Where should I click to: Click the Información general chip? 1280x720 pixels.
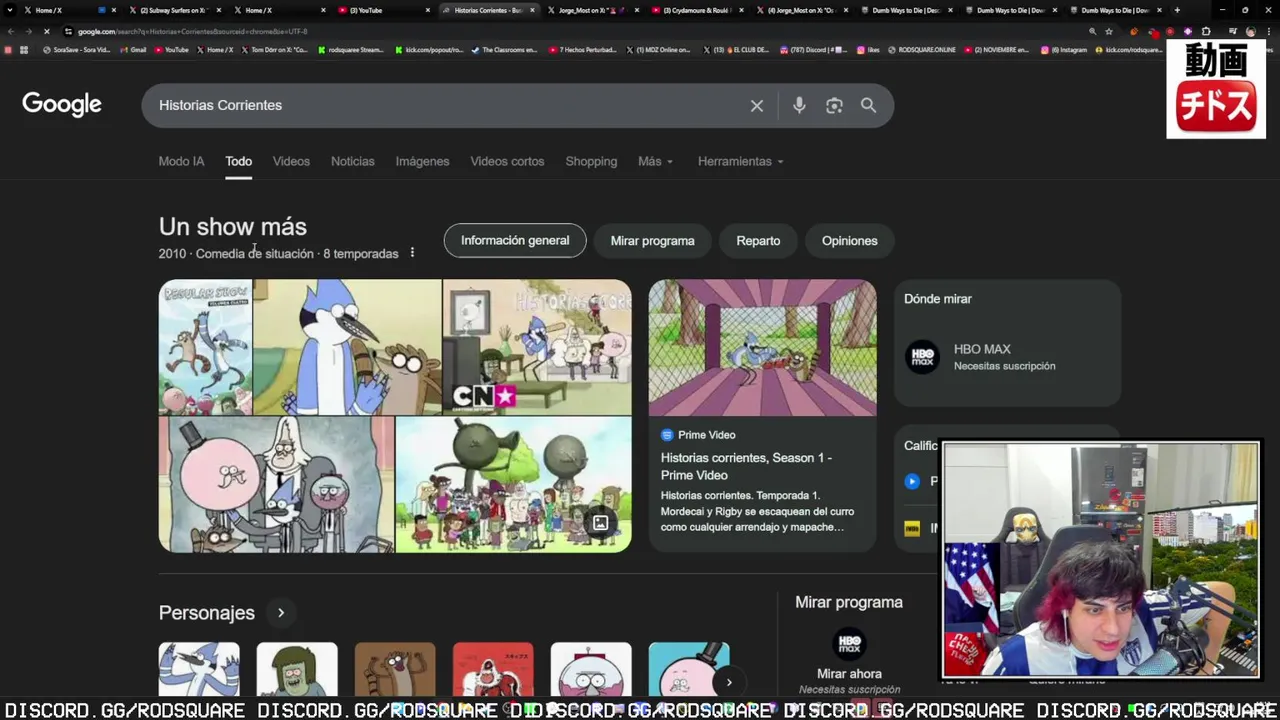tap(515, 240)
